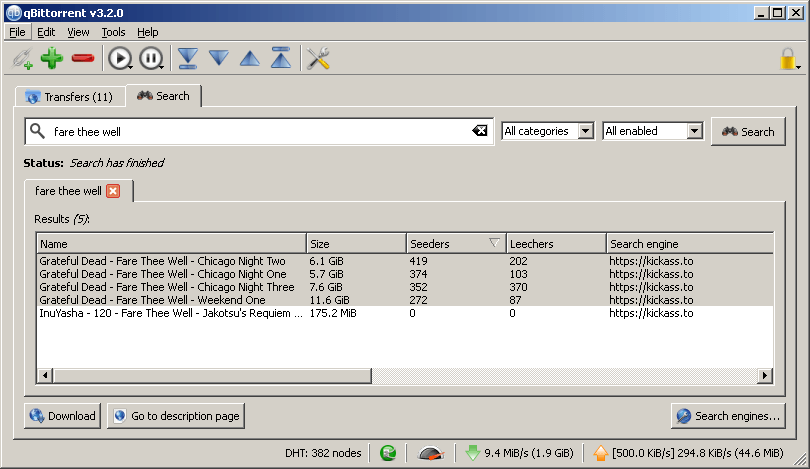Open the Edit menu

[x=46, y=32]
